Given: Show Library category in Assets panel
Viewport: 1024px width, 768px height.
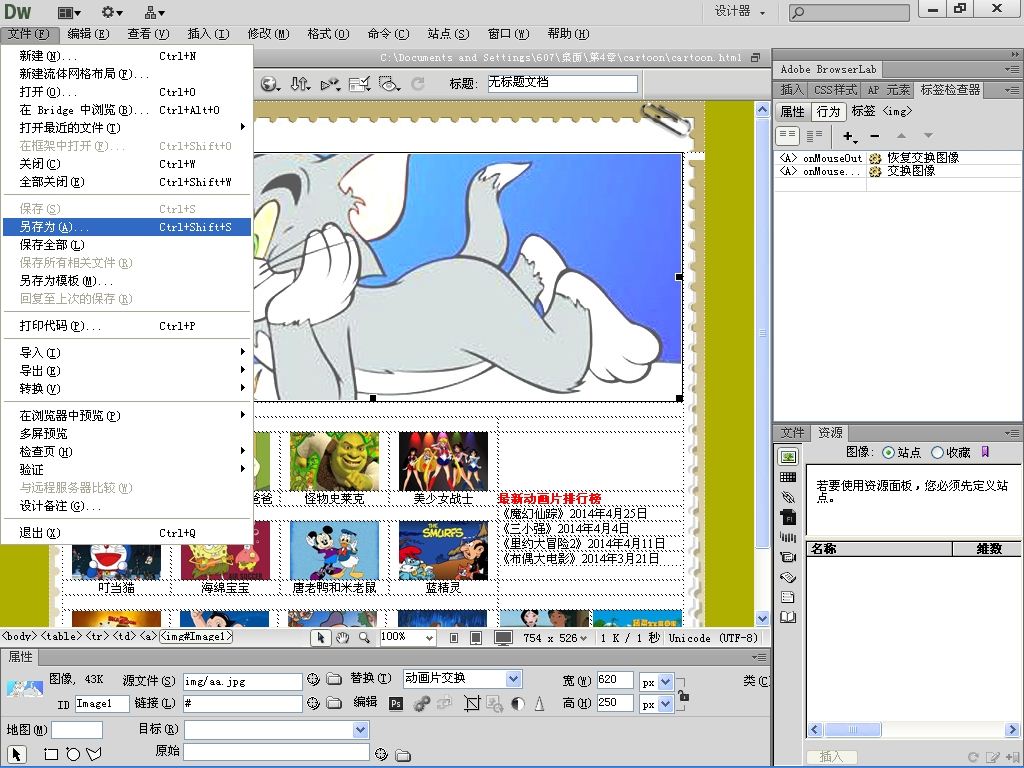Looking at the screenshot, I should (788, 617).
